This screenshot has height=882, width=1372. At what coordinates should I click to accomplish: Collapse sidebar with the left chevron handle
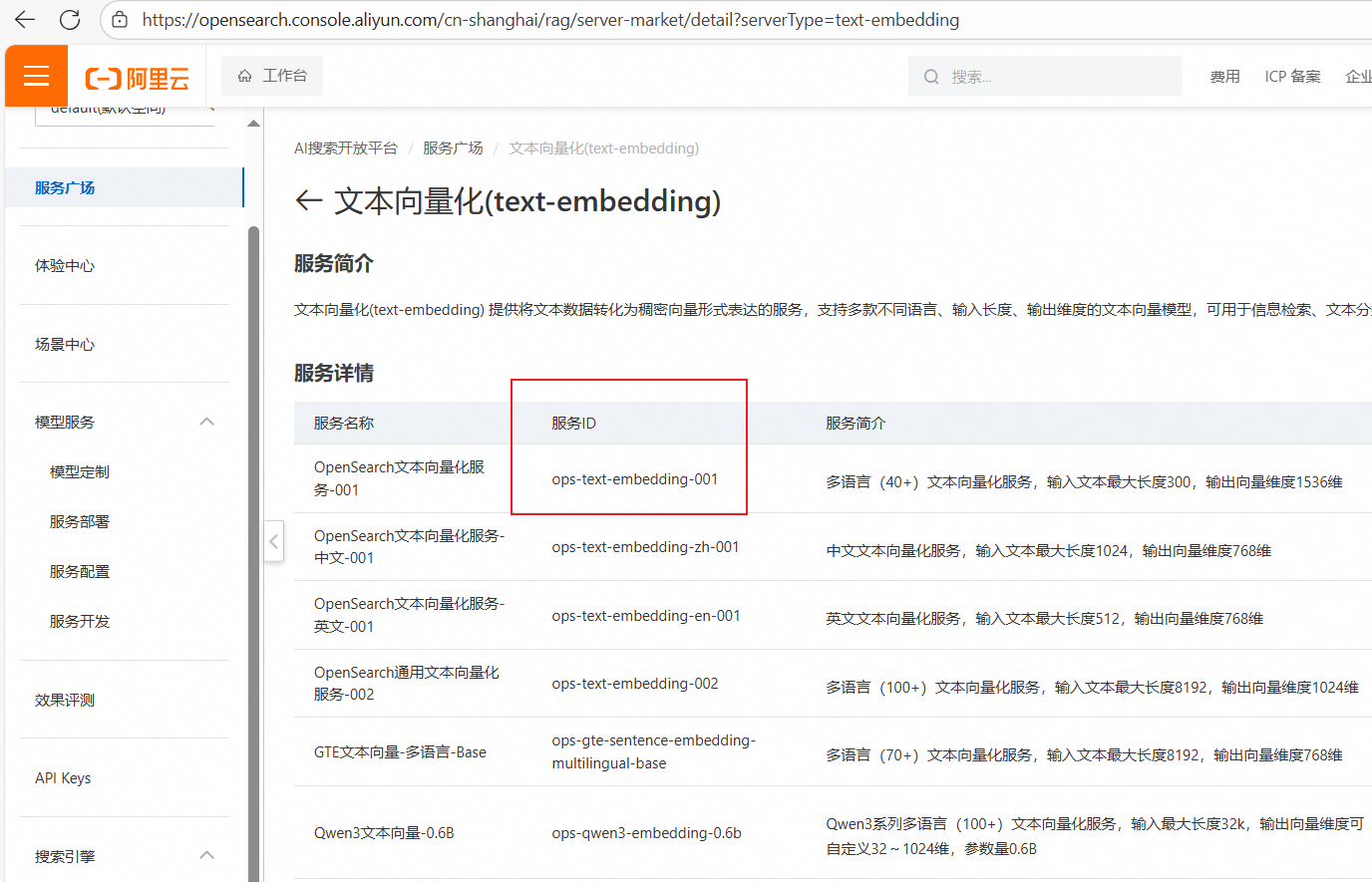pyautogui.click(x=274, y=542)
